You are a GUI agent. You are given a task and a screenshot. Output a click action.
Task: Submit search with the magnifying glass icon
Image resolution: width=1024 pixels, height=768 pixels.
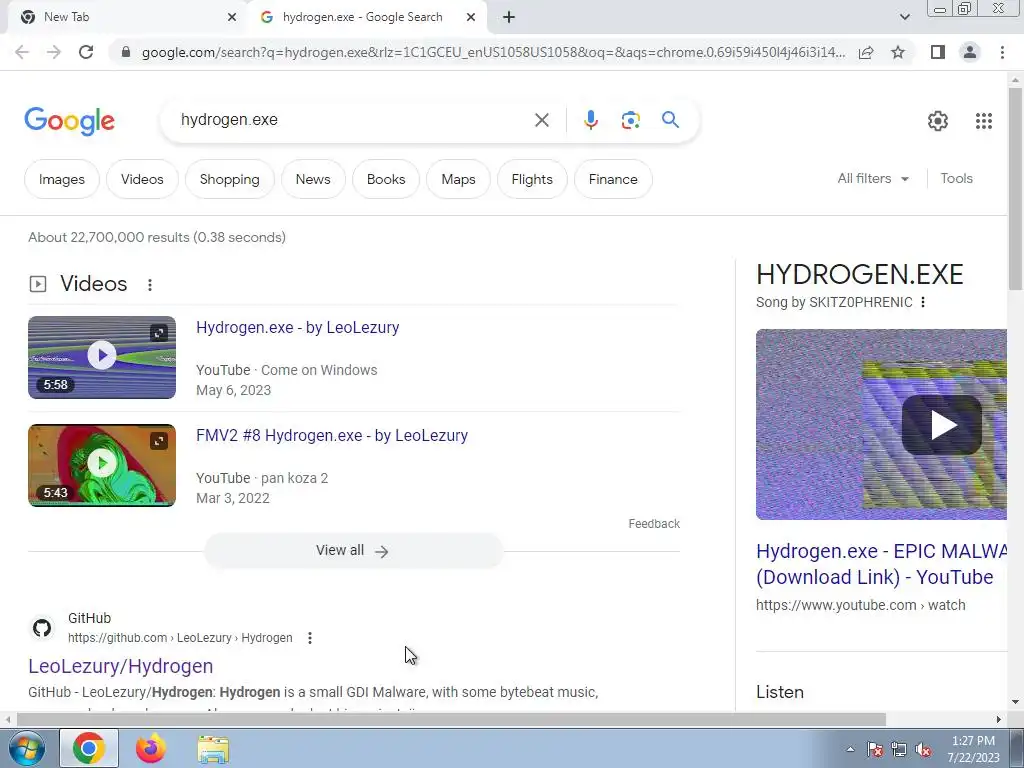670,120
